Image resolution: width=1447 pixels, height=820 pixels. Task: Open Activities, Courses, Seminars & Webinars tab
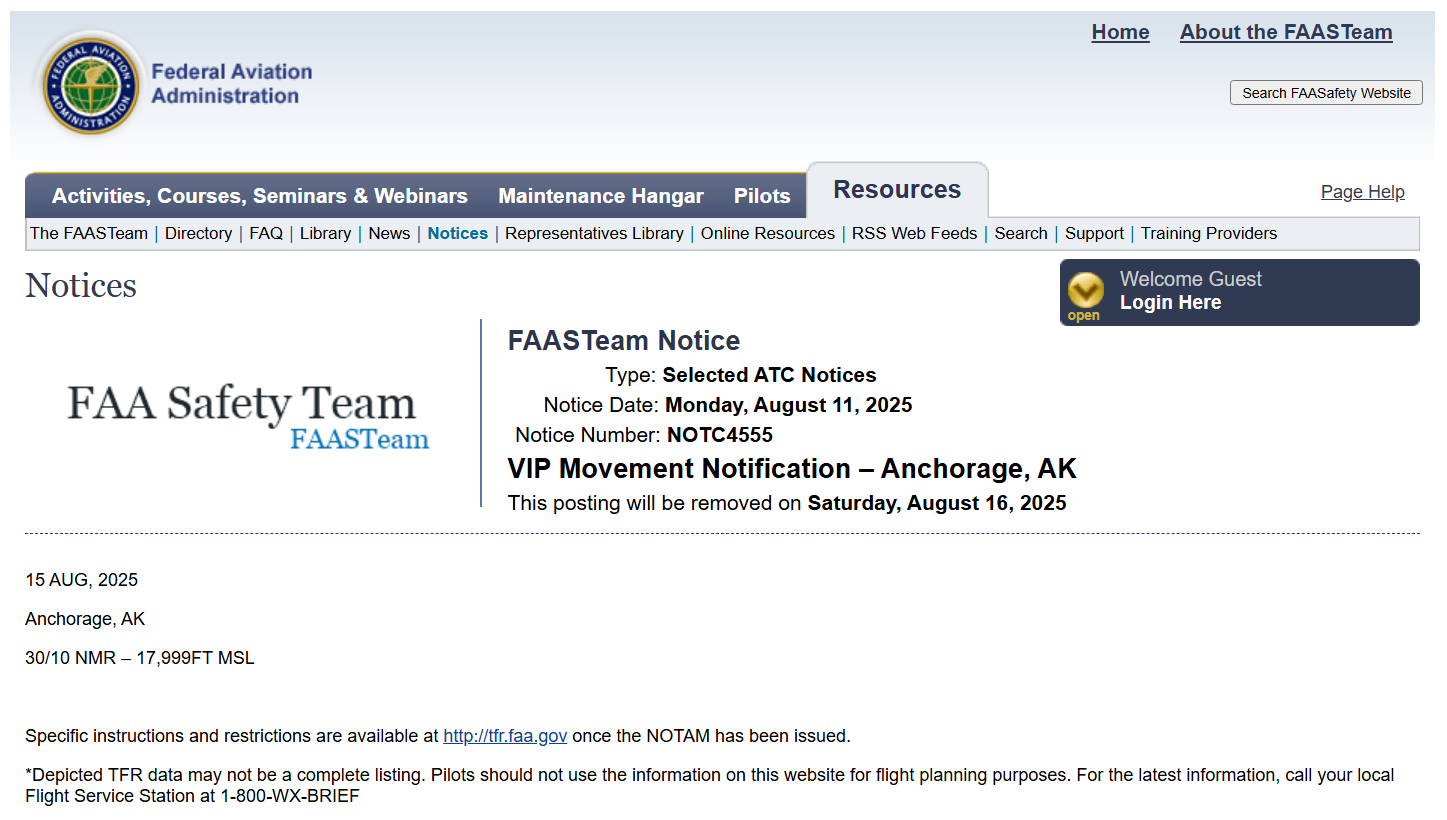[x=260, y=196]
